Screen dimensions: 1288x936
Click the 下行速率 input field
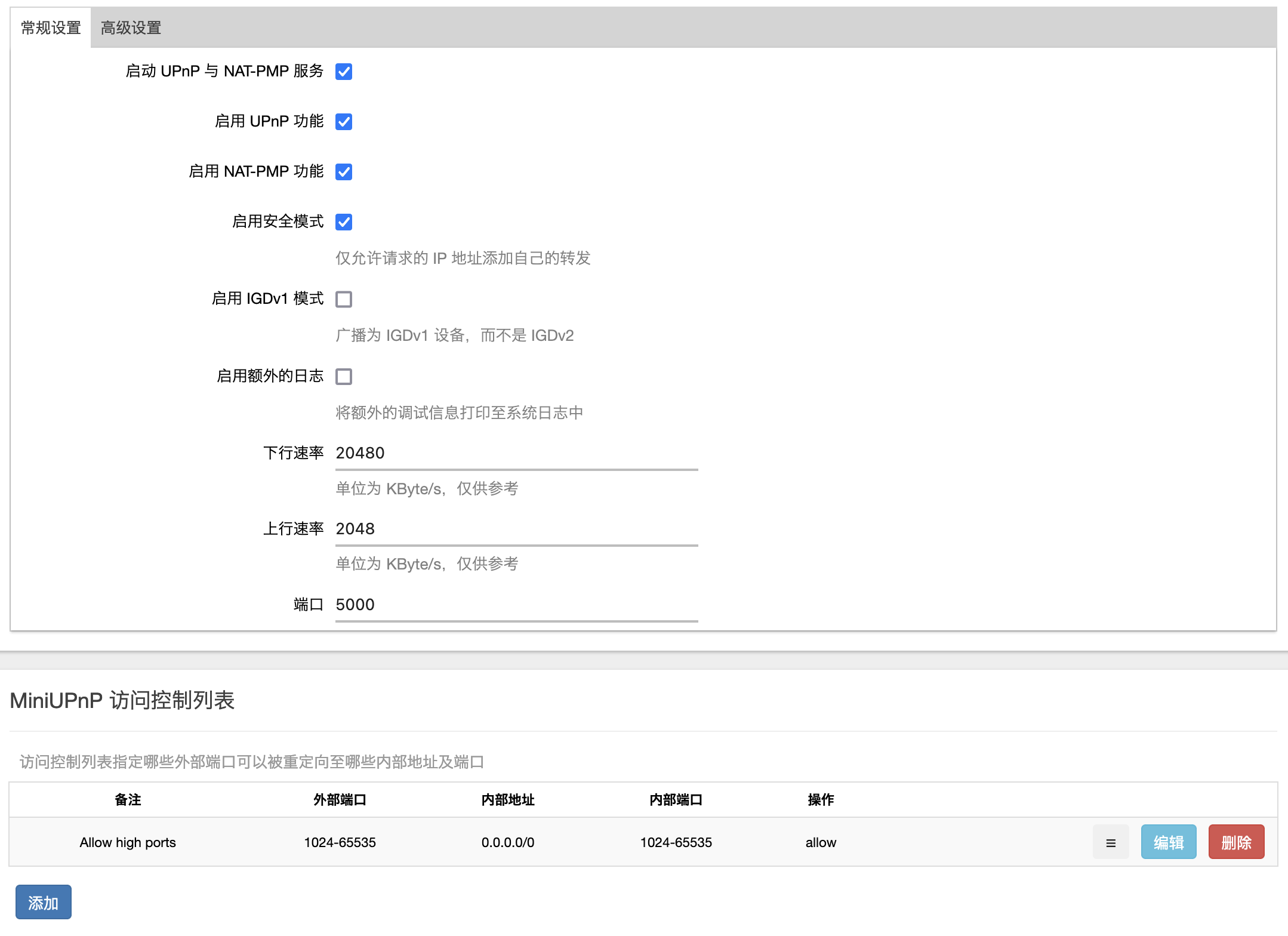coord(516,453)
